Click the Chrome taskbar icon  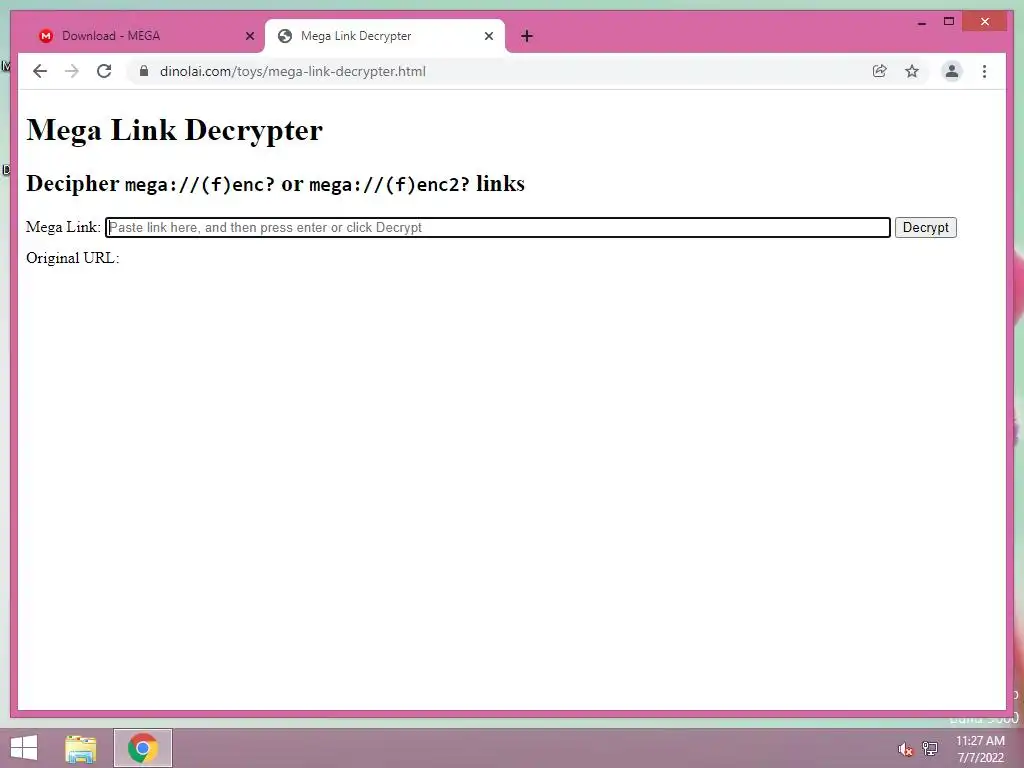point(143,748)
